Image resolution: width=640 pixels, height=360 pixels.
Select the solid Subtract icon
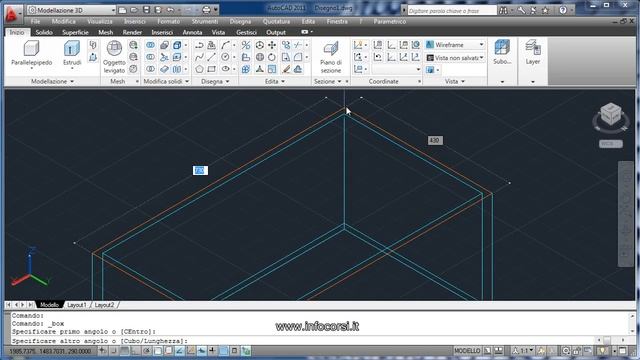point(151,57)
